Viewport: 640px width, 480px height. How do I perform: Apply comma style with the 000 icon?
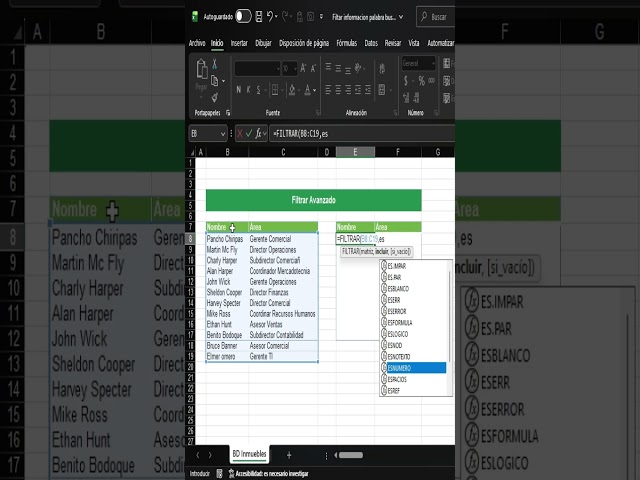(431, 80)
